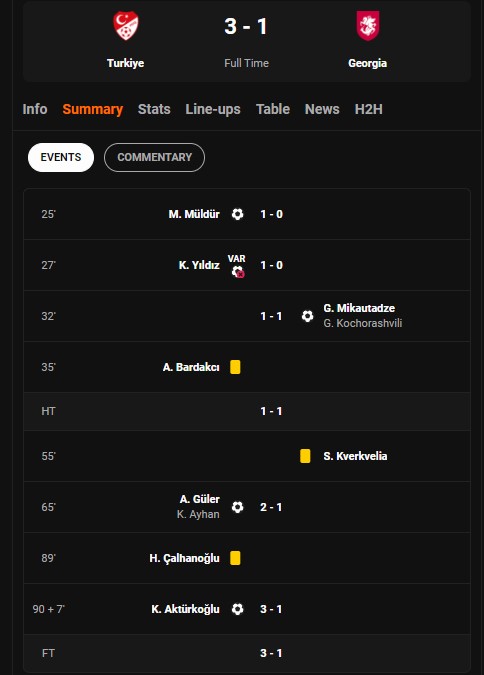The height and width of the screenshot is (675, 484).
Task: Click the Turkiye team crest
Action: coord(126,26)
